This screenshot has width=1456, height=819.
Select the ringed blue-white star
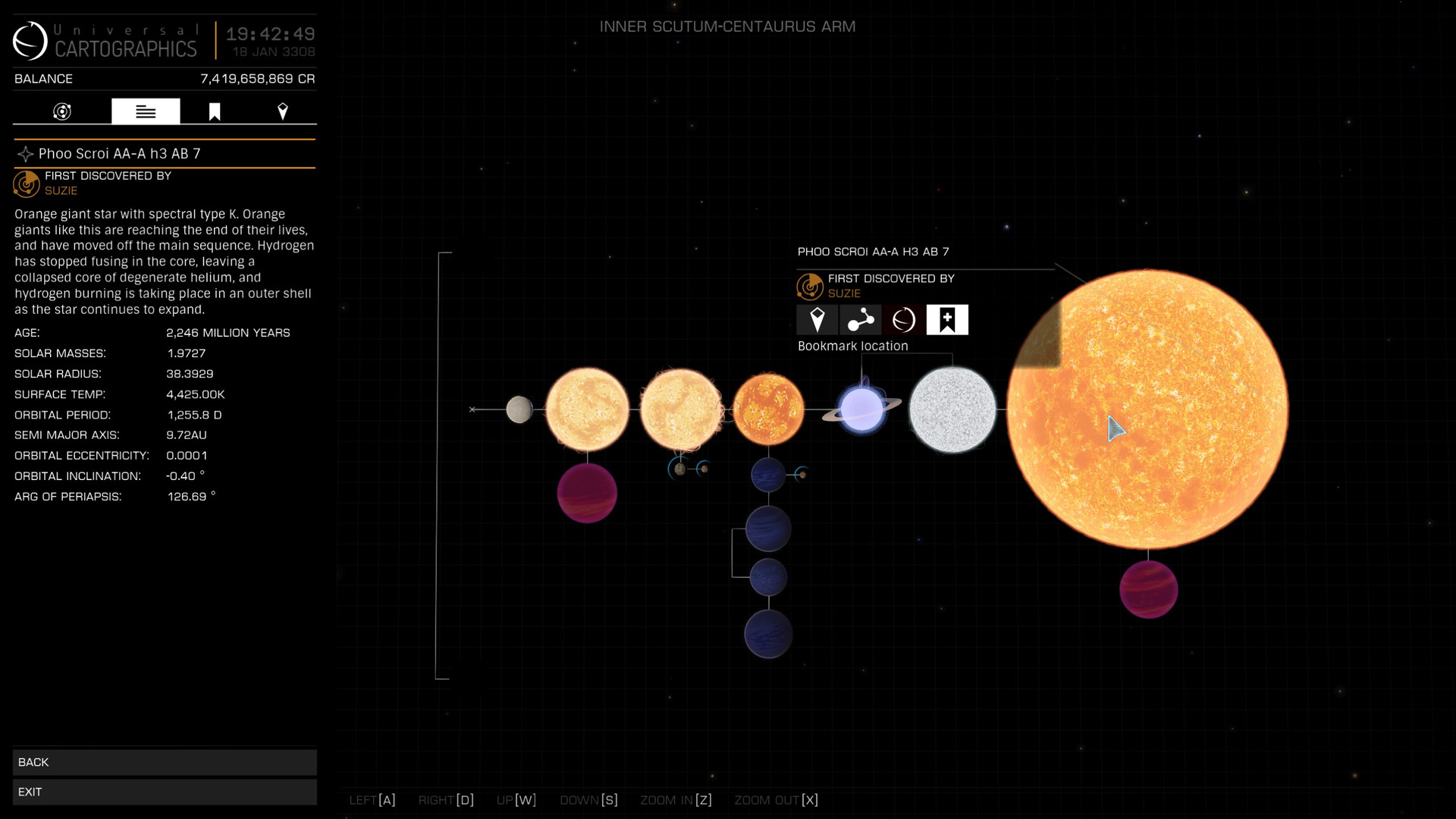[861, 409]
